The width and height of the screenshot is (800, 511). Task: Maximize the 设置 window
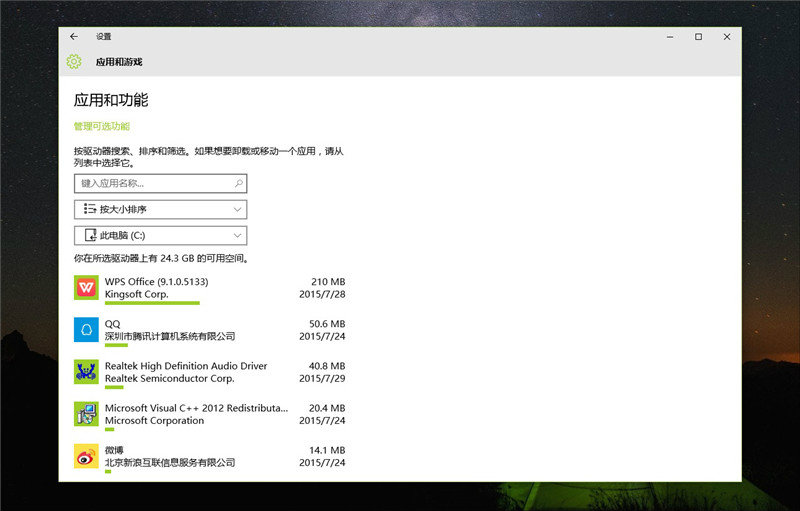pos(698,37)
